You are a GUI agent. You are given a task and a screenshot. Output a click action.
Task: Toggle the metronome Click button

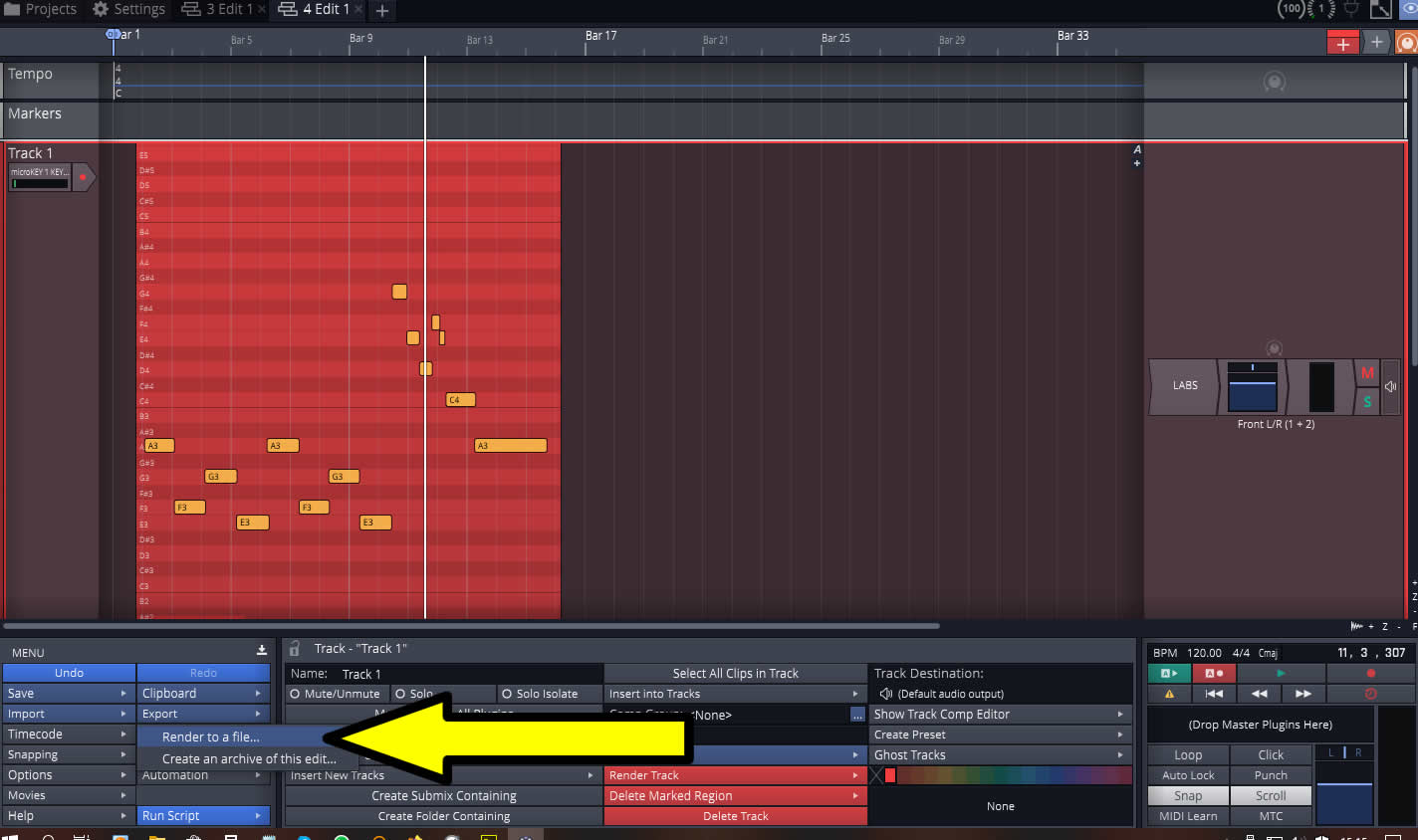[x=1271, y=755]
